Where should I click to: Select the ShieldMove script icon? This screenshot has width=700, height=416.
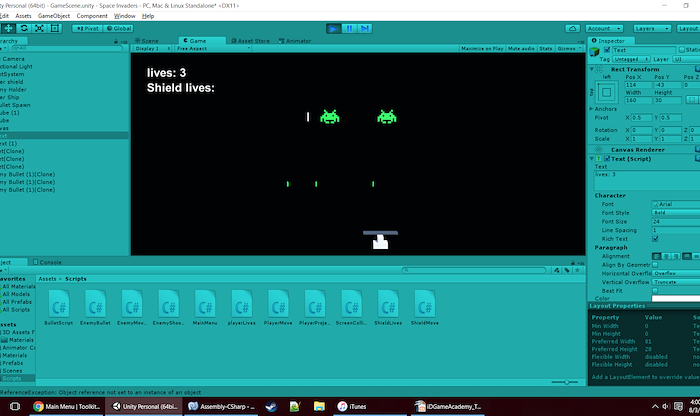tap(425, 304)
